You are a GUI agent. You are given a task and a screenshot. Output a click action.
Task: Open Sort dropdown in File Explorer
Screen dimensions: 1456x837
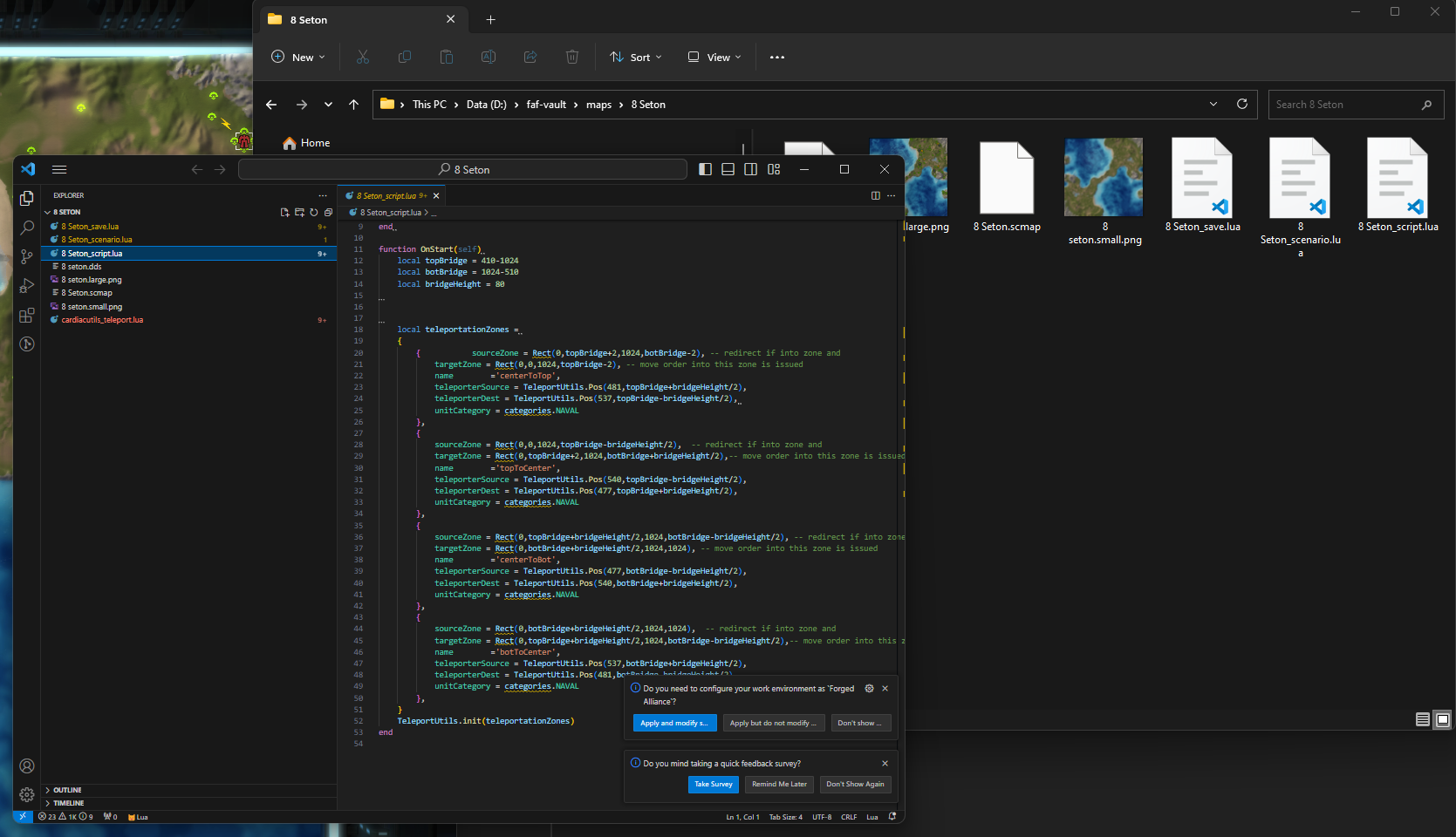[x=636, y=57]
